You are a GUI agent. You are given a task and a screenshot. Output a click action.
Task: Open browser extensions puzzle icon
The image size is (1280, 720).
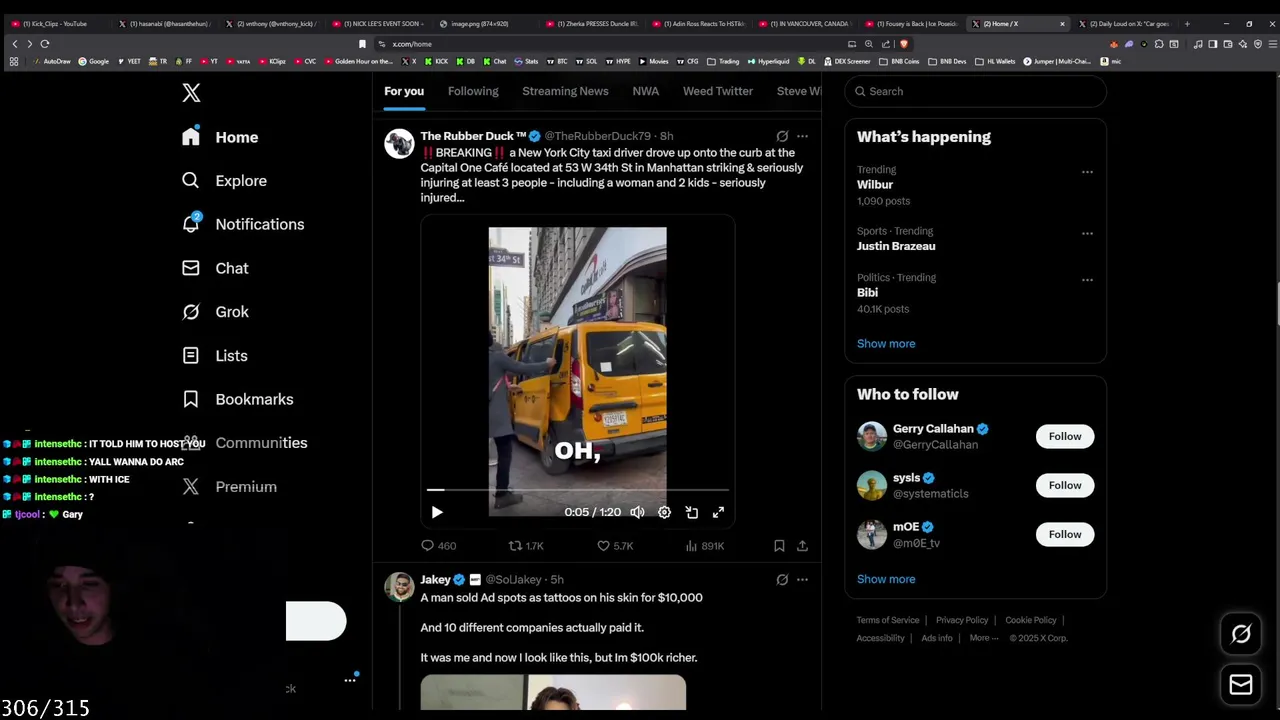point(1159,44)
